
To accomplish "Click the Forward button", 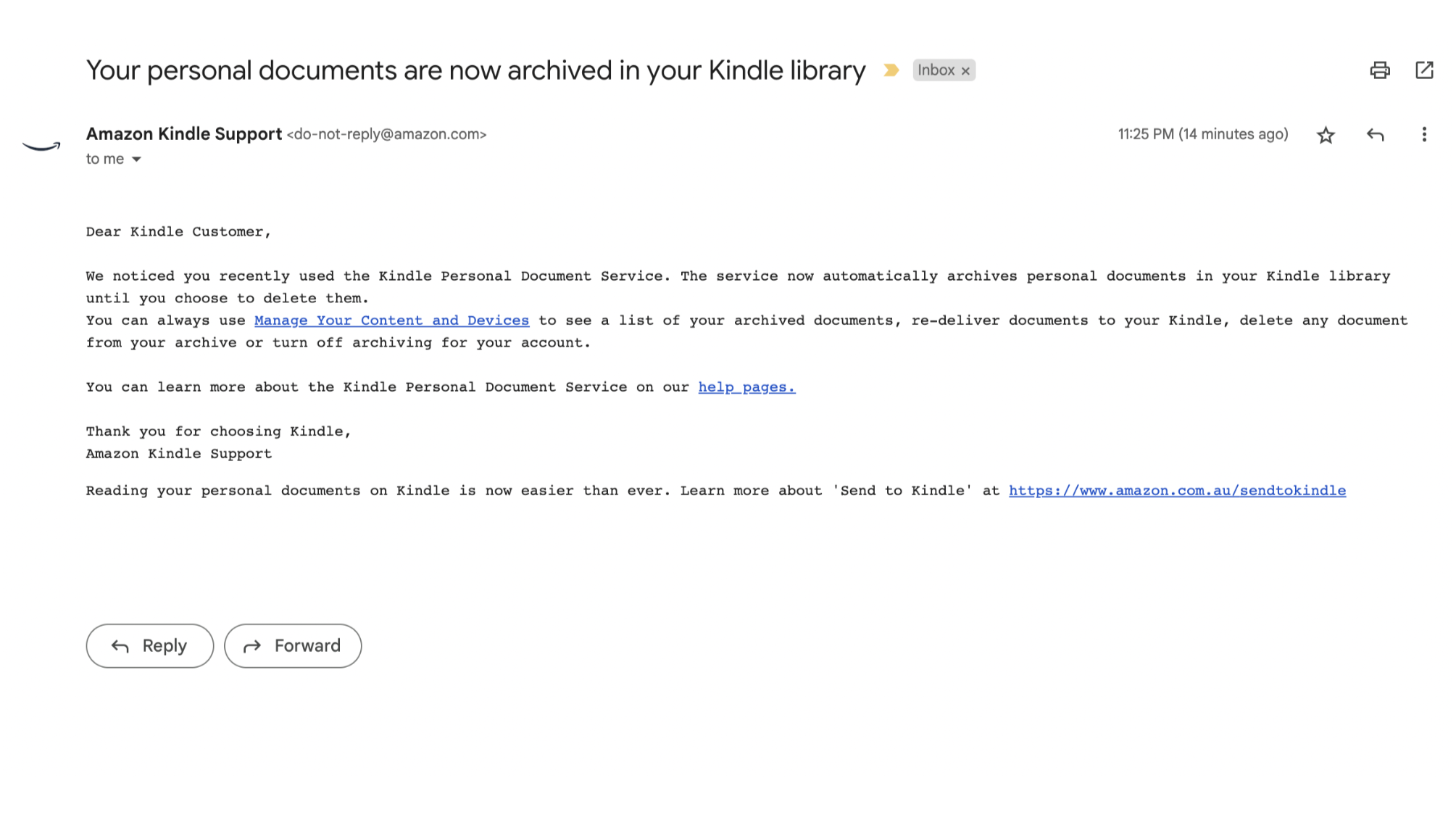I will click(293, 645).
